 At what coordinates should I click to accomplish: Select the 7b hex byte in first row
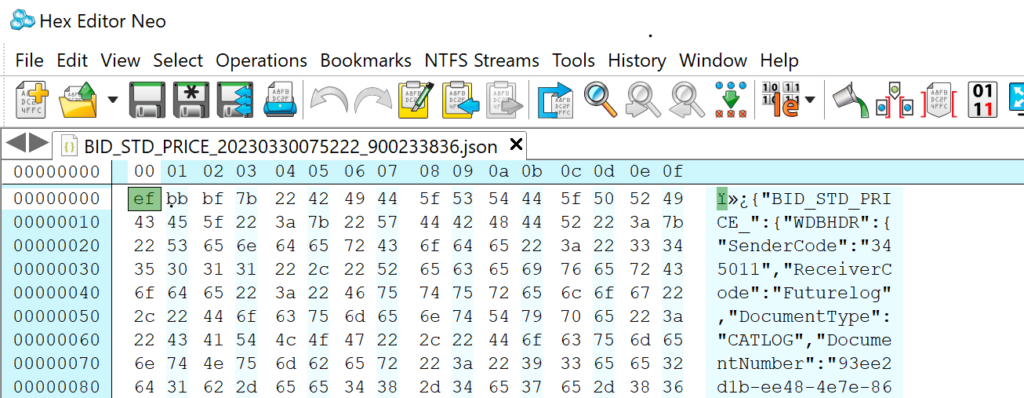click(x=246, y=198)
